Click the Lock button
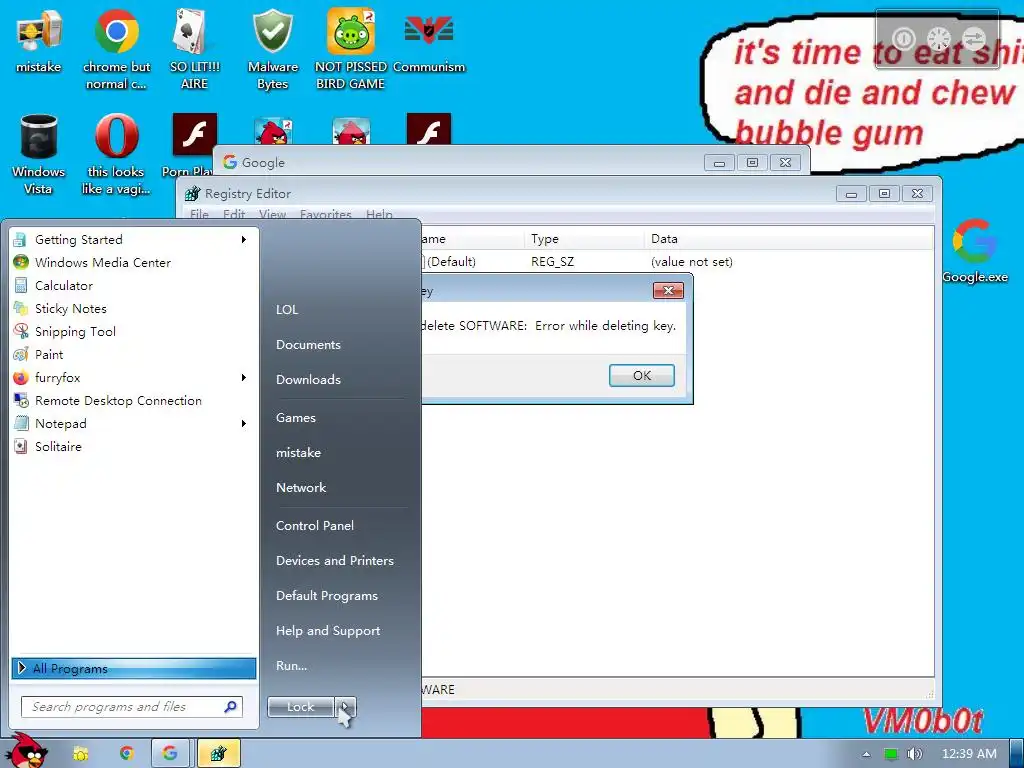The height and width of the screenshot is (768, 1024). coord(300,707)
